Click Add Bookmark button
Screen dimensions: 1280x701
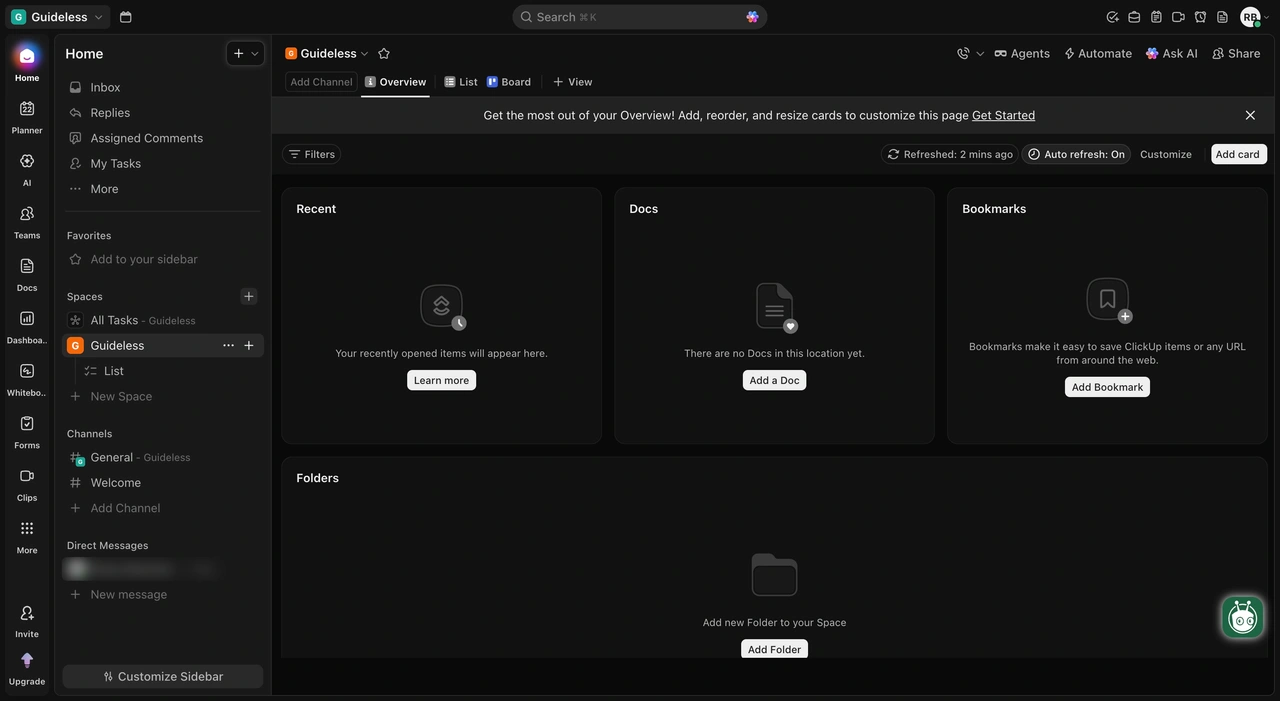(1107, 387)
